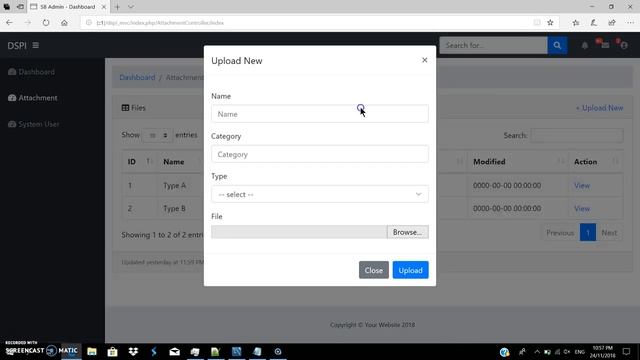Open Dashboard in the sidebar

(31, 72)
